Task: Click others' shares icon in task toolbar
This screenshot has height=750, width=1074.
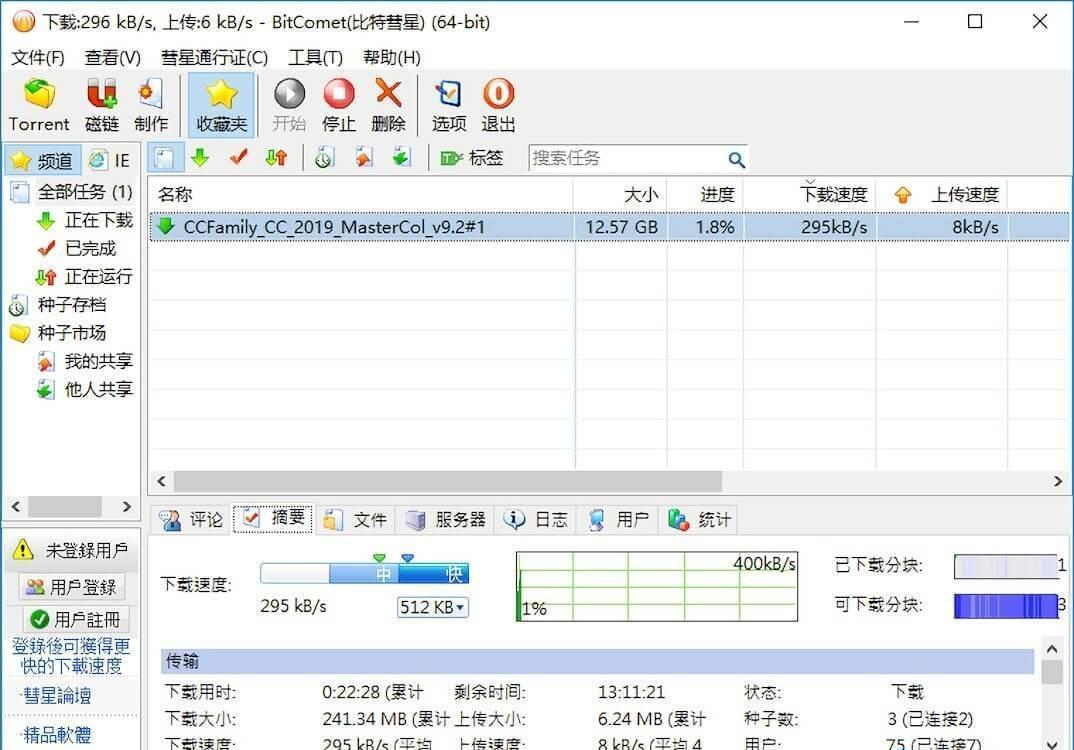Action: 401,158
